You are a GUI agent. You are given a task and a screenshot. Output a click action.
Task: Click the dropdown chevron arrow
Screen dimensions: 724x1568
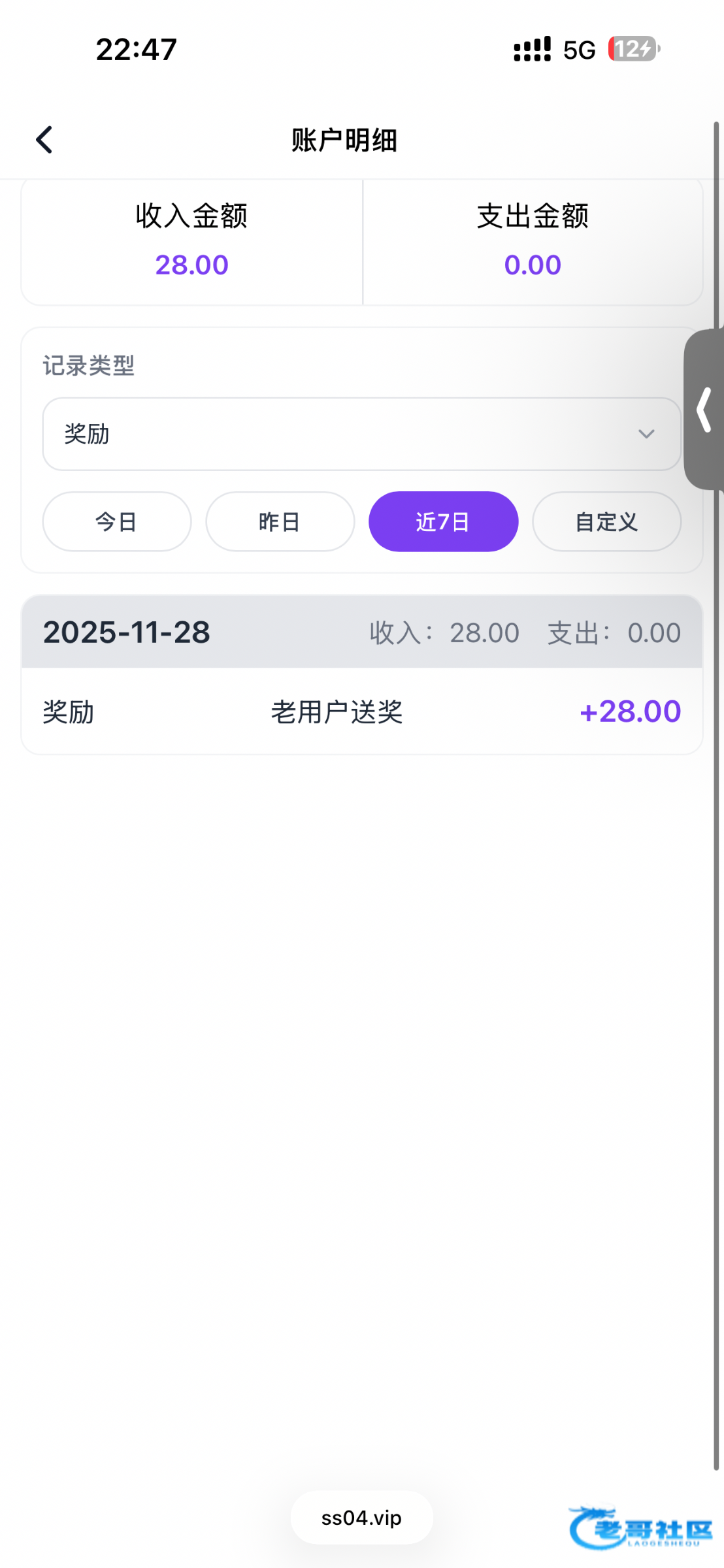coord(646,434)
